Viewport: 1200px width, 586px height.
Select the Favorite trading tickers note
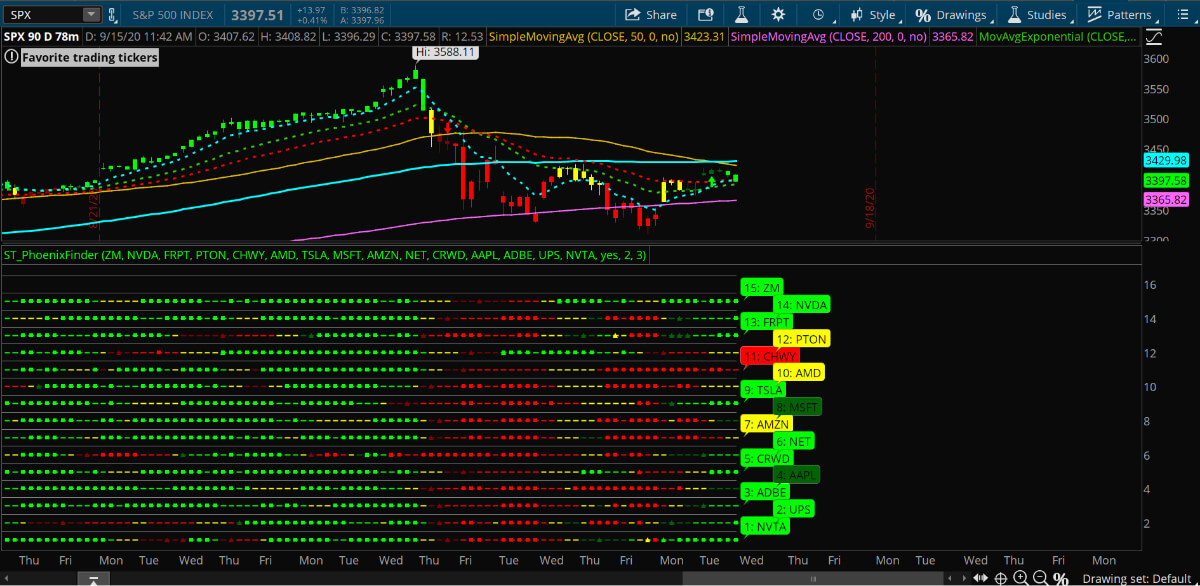[89, 57]
